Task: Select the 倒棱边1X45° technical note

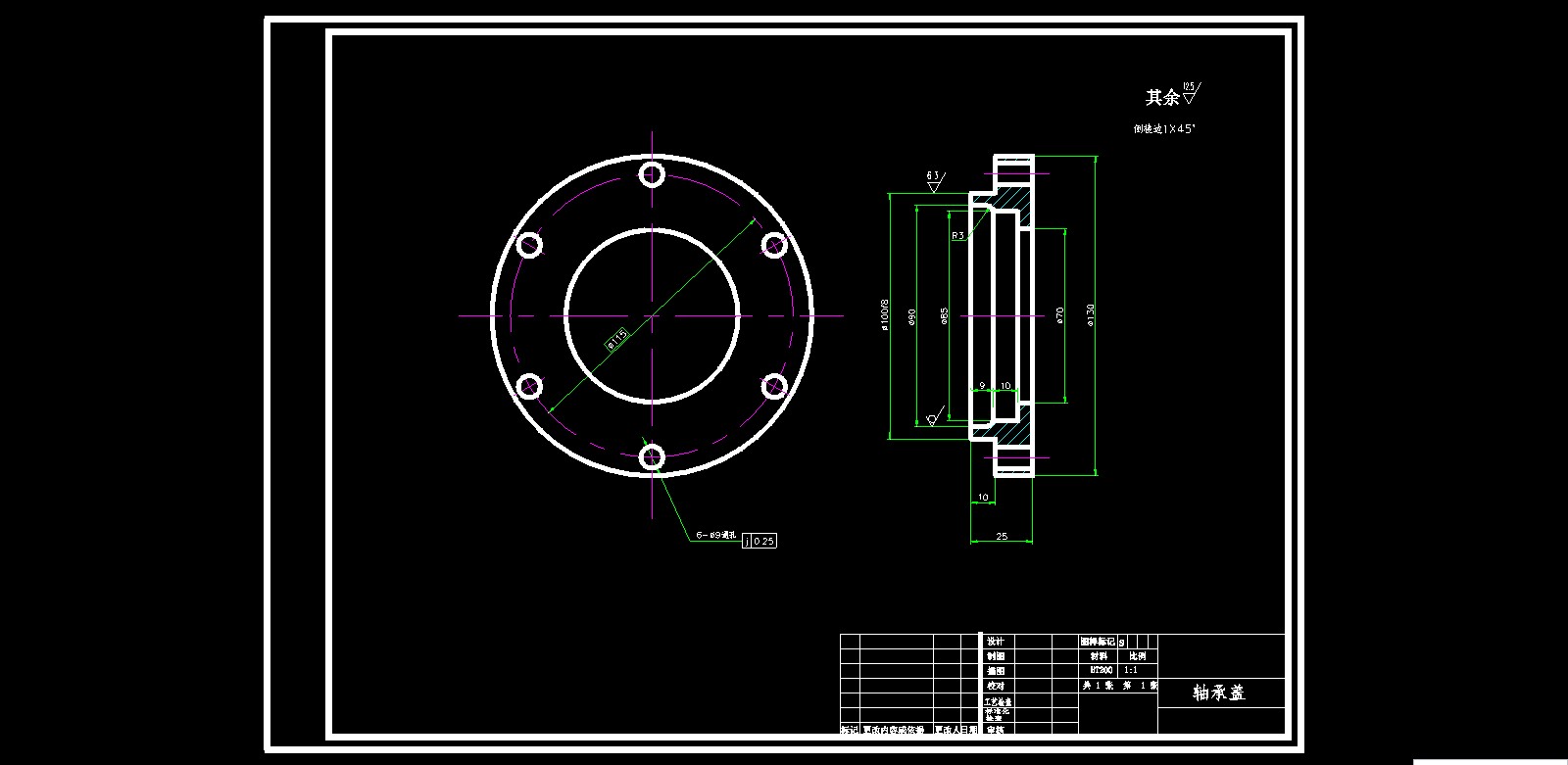Action: point(1164,128)
